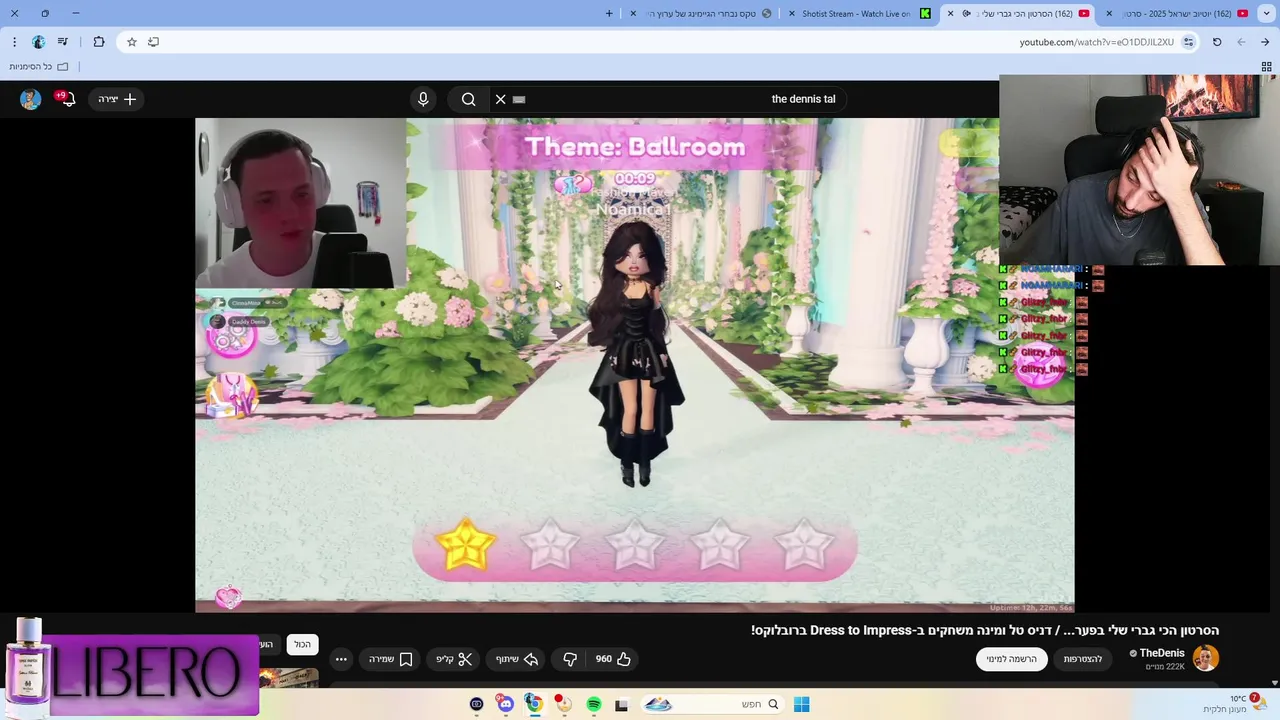Viewport: 1280px width, 720px height.
Task: Click the Create (יצירה) button
Action: tap(117, 99)
